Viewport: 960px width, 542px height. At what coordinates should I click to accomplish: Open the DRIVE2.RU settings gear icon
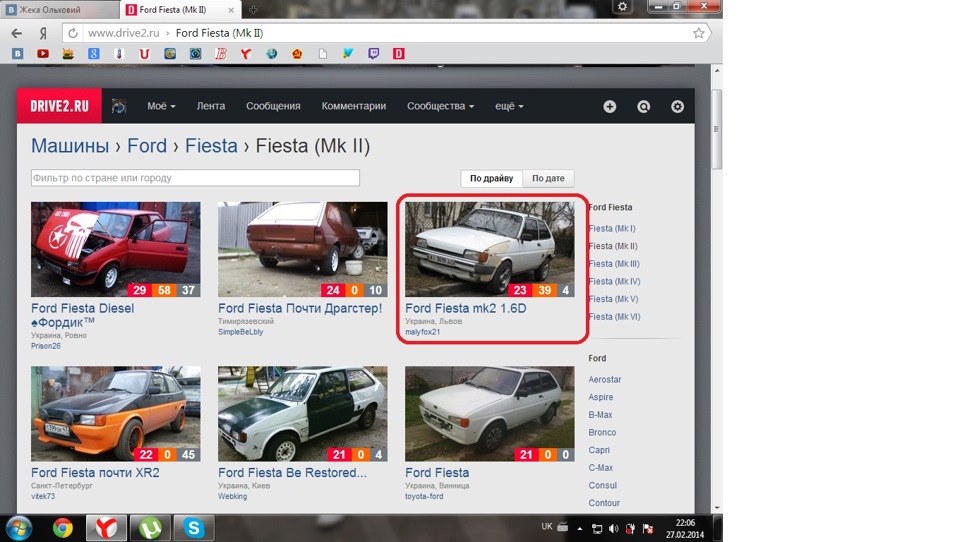pos(677,107)
